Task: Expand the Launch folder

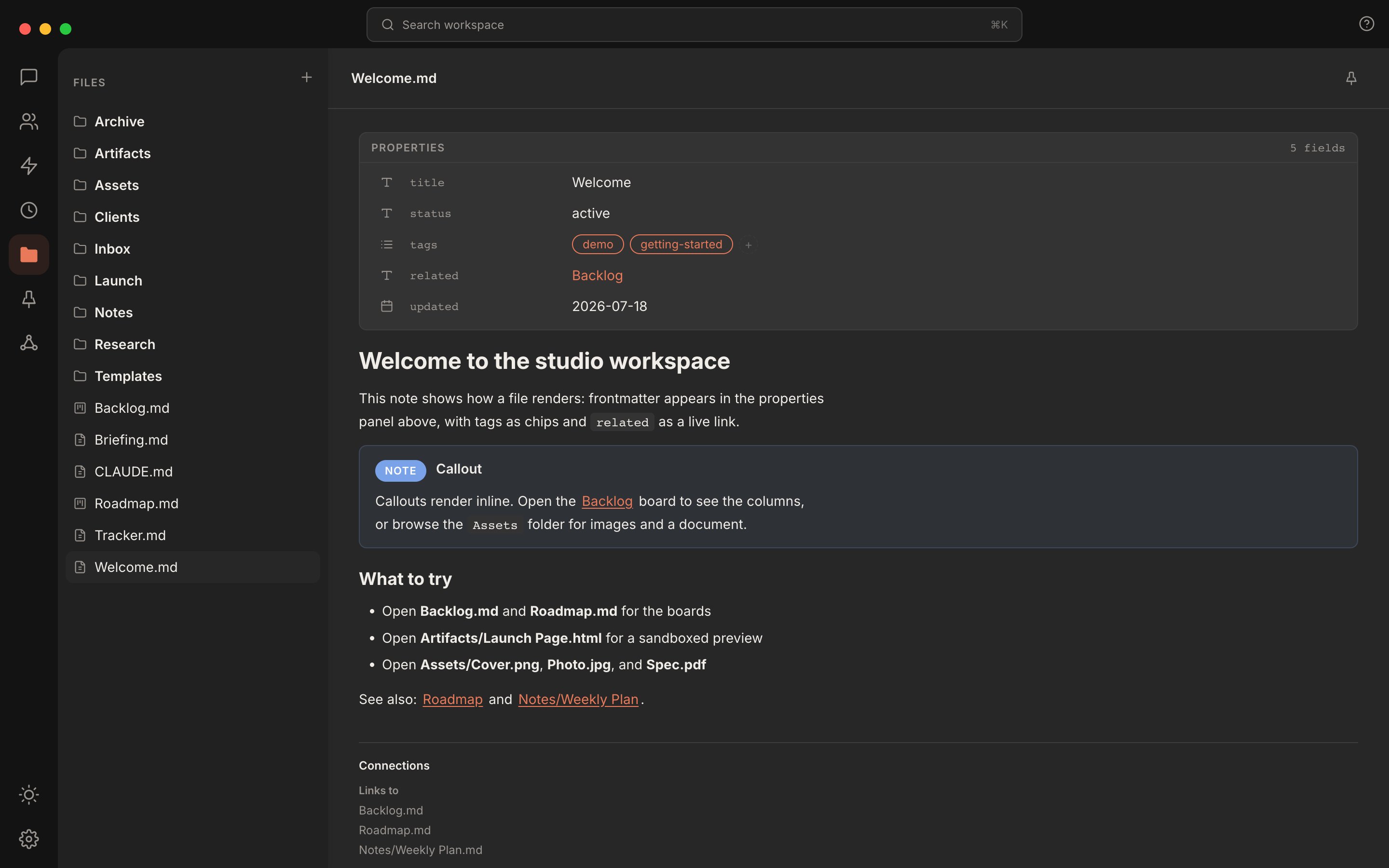Action: point(193,281)
